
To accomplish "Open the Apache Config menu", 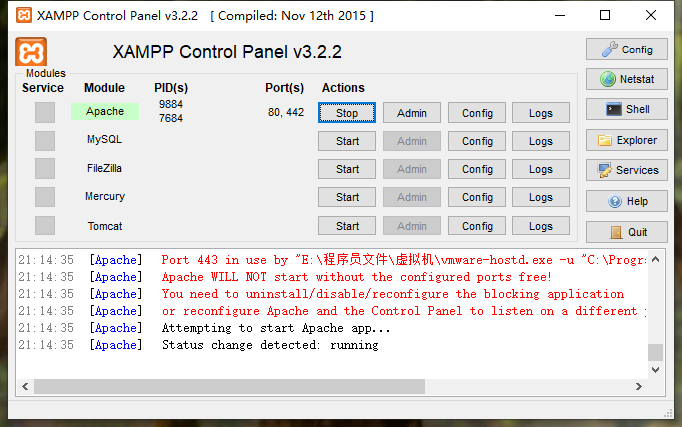I will [x=477, y=113].
